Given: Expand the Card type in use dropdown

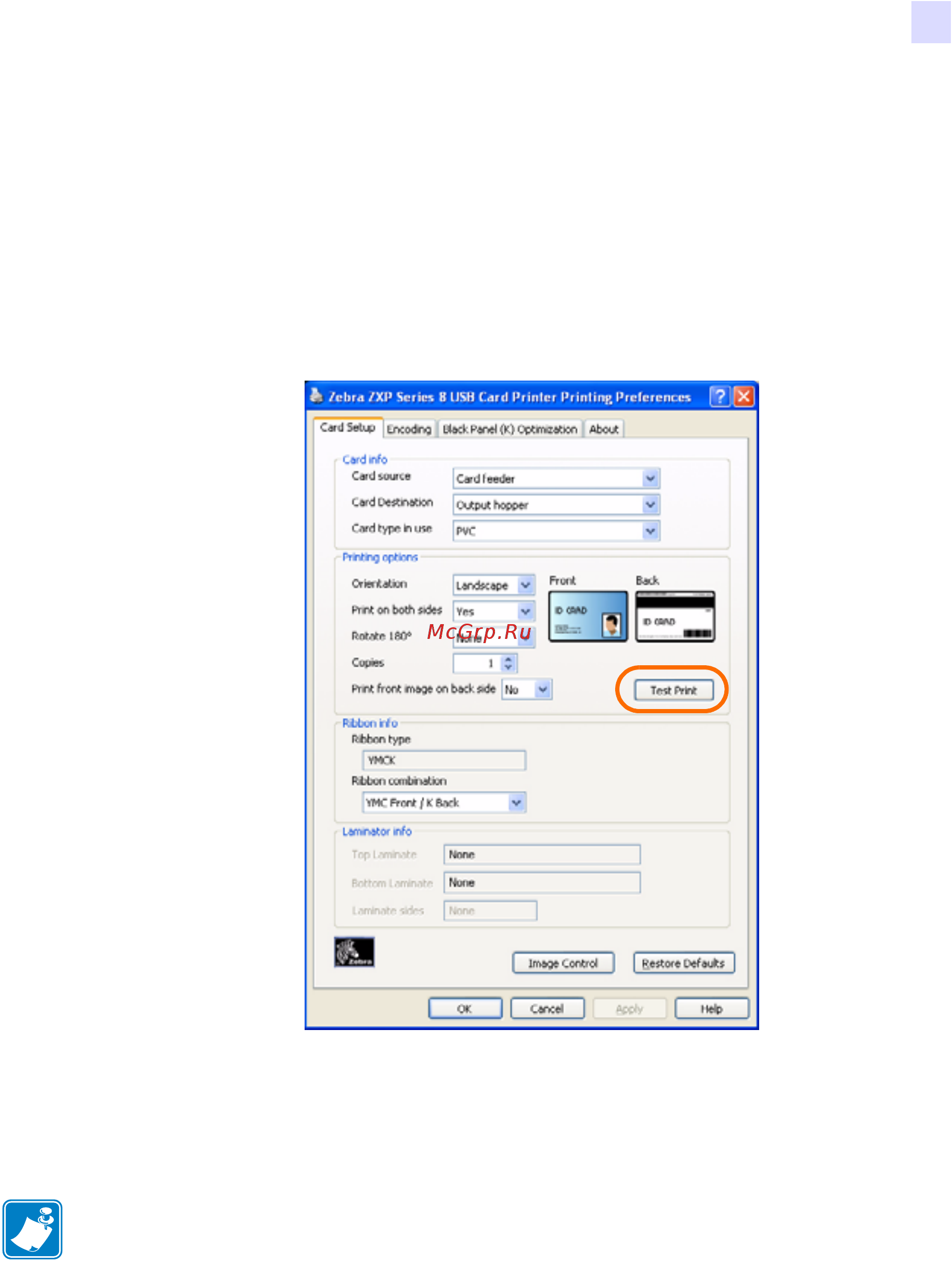Looking at the screenshot, I should click(649, 531).
